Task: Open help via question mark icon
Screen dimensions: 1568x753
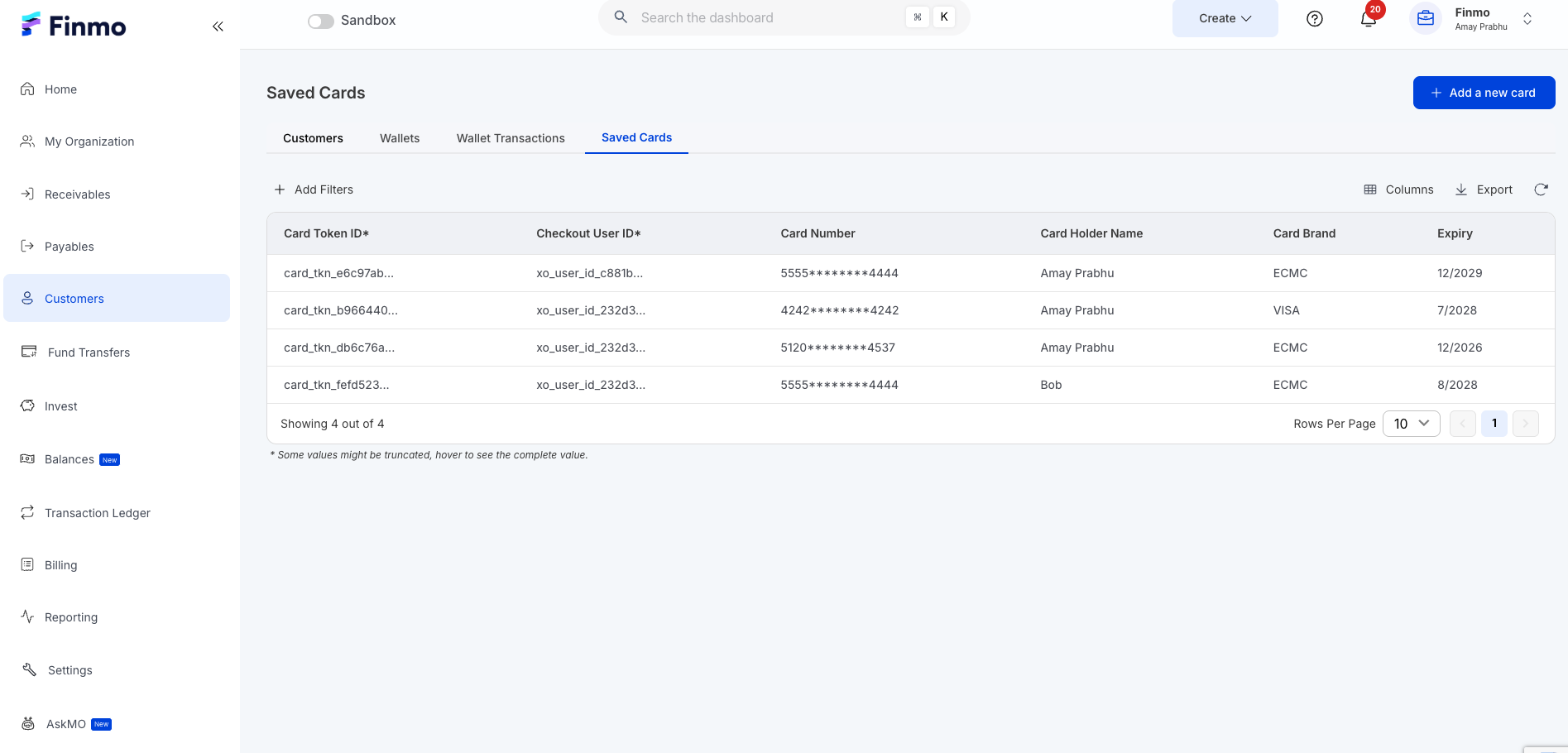Action: coord(1315,19)
